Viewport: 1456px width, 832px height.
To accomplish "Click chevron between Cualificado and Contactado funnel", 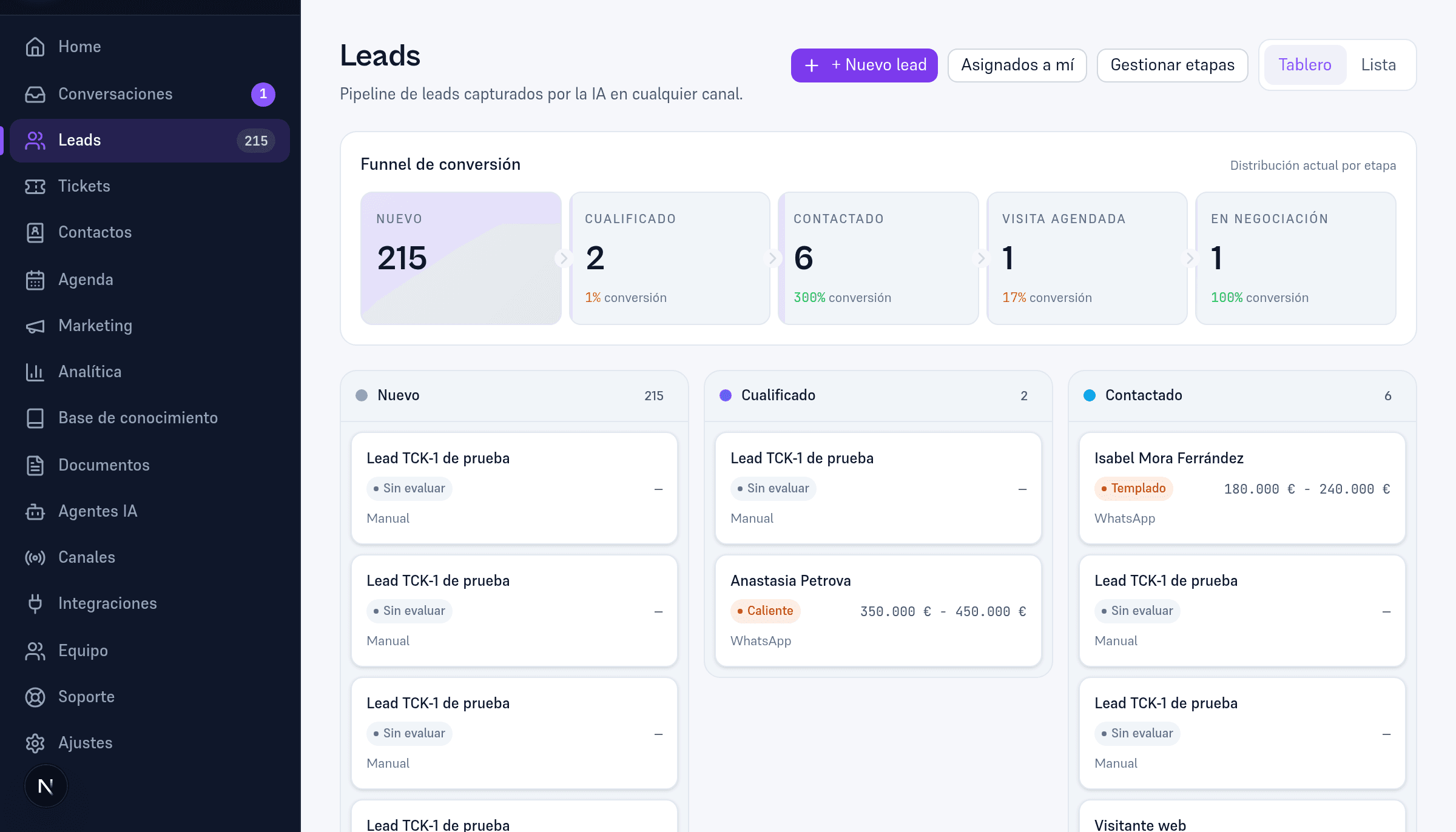I will click(x=772, y=258).
